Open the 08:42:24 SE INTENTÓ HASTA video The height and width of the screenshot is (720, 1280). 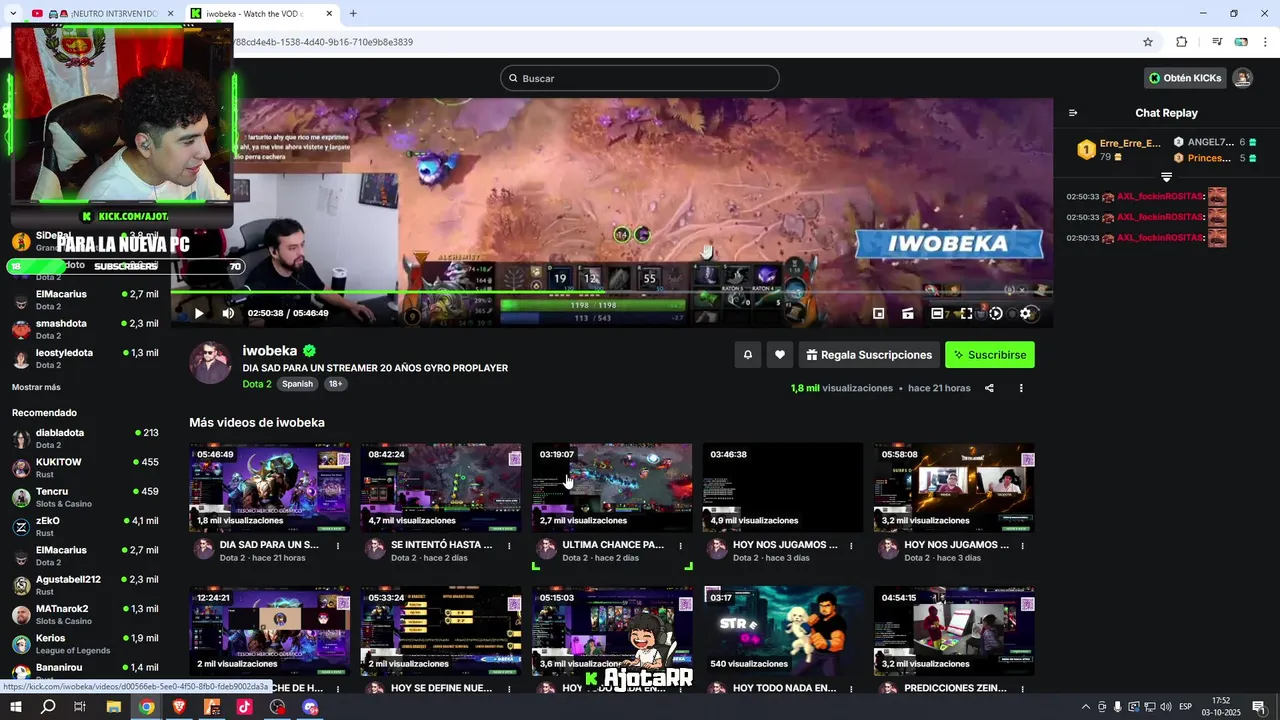(441, 487)
